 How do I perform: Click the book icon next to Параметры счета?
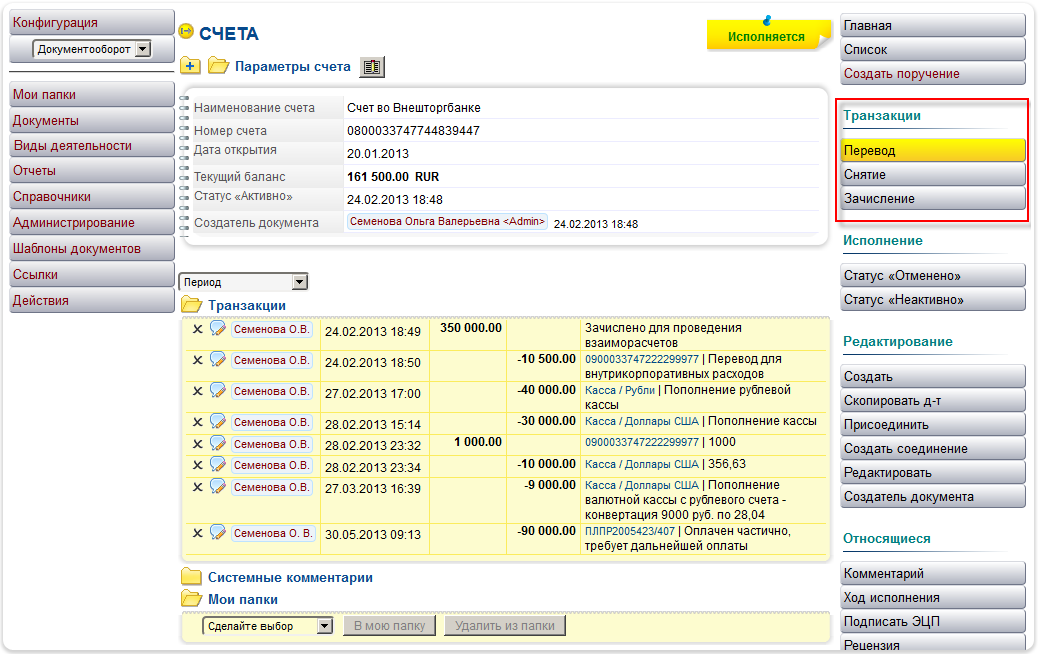coord(372,67)
